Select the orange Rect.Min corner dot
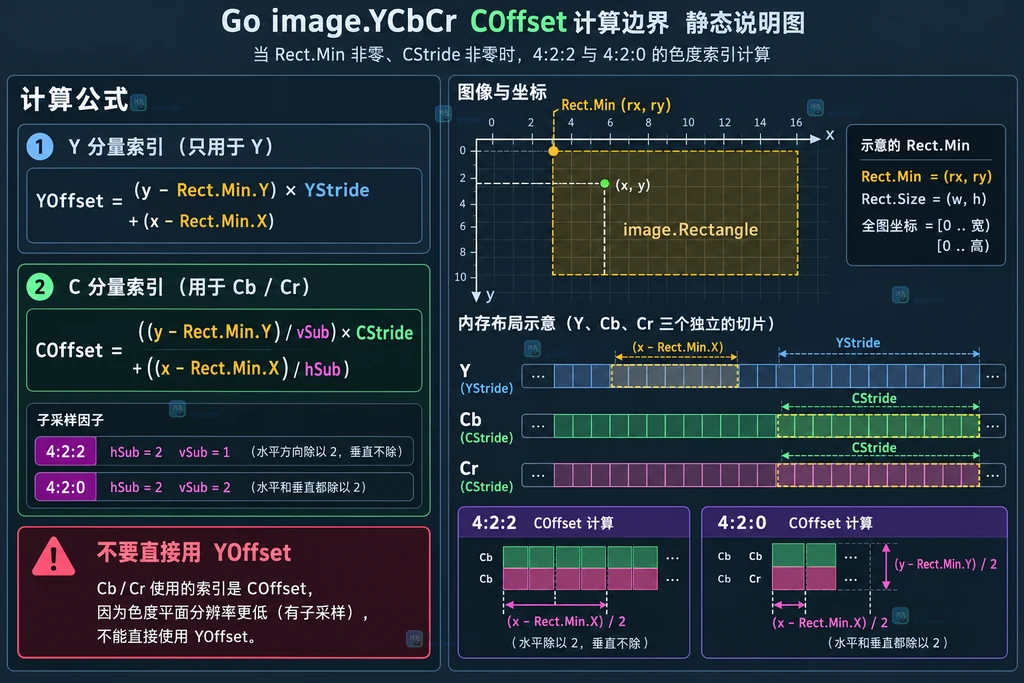The height and width of the screenshot is (683, 1024). [x=553, y=151]
